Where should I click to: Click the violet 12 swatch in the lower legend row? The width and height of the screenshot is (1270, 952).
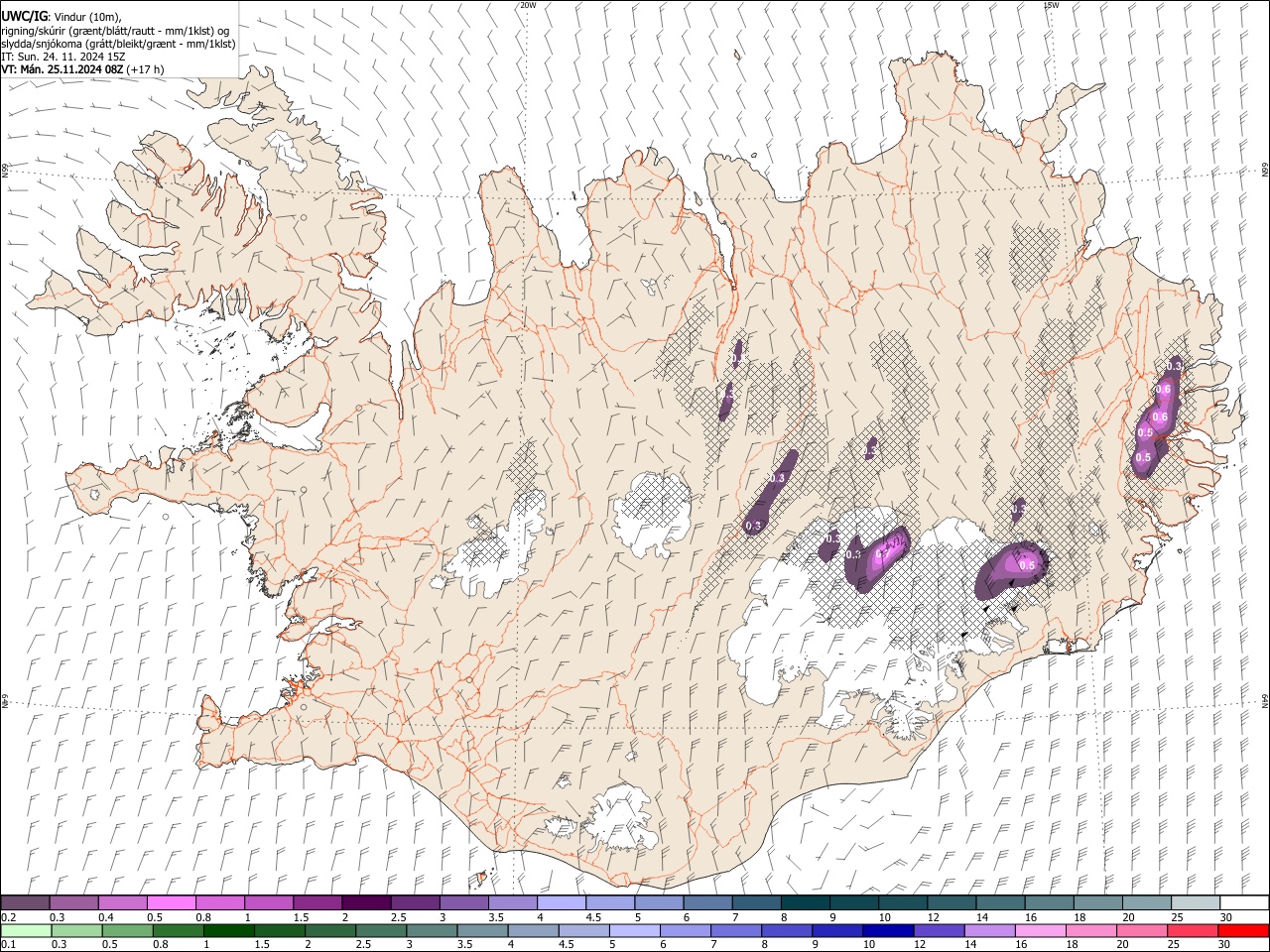pos(939,930)
